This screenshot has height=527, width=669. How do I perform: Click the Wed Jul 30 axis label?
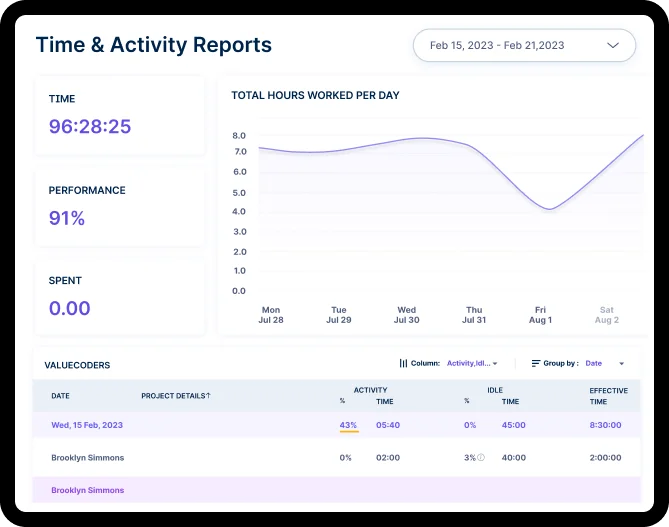(406, 315)
